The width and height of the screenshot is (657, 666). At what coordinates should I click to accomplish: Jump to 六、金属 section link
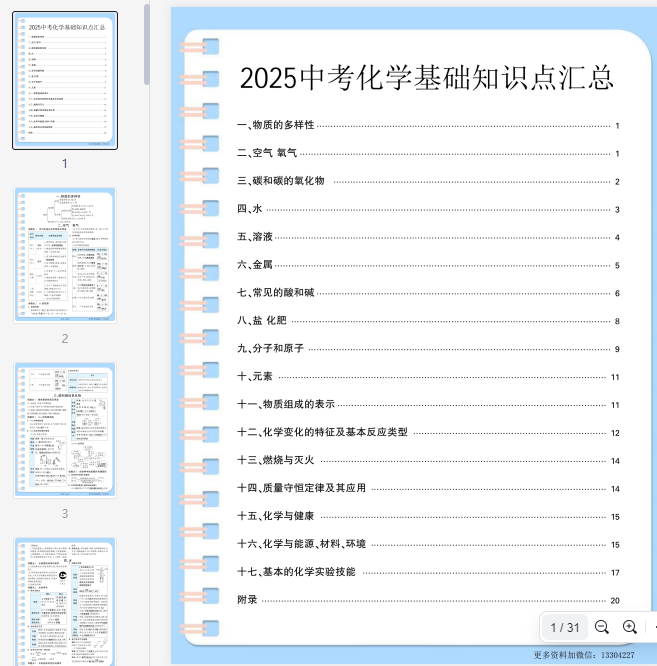coord(255,265)
